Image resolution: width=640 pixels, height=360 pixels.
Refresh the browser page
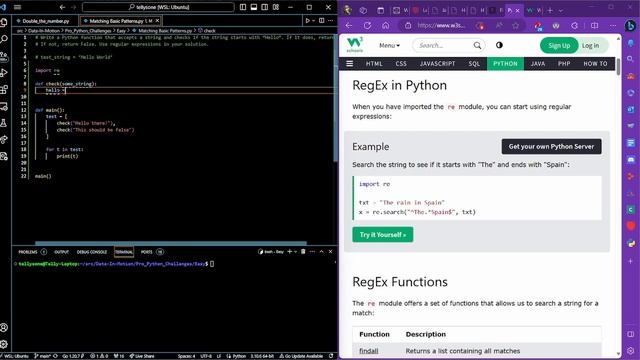[x=367, y=25]
